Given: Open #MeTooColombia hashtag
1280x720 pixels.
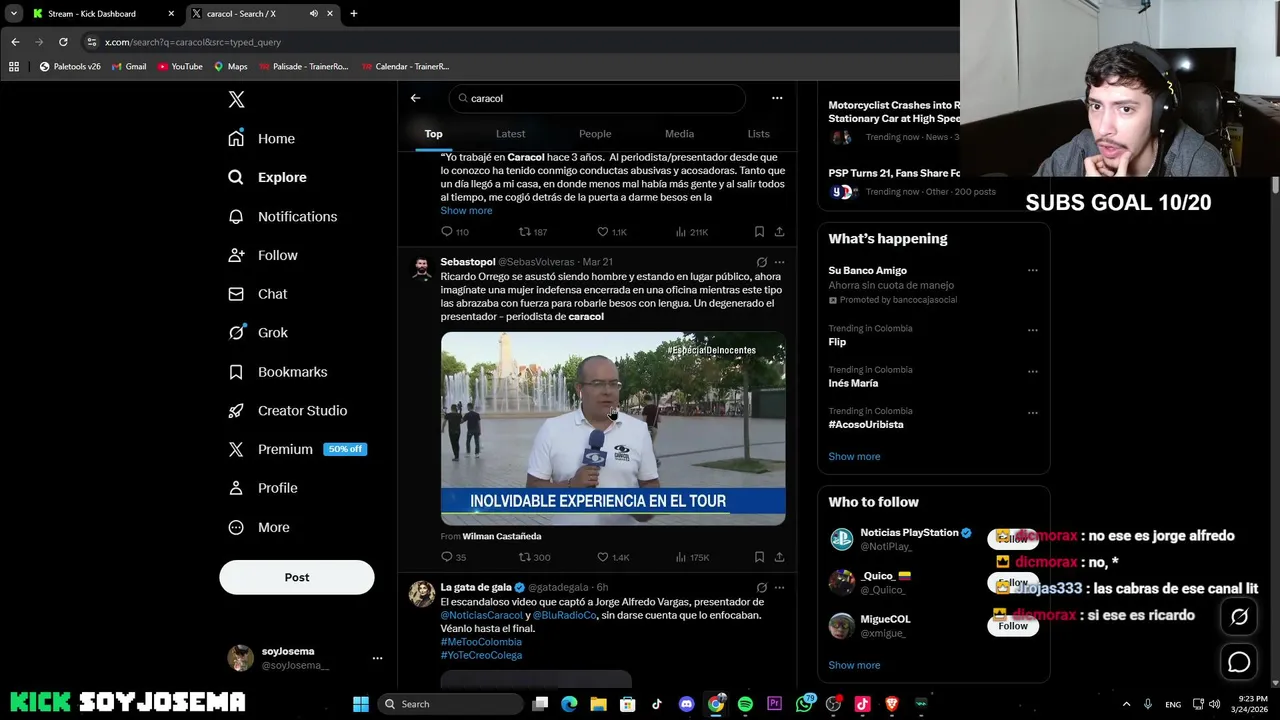Looking at the screenshot, I should click(x=481, y=642).
